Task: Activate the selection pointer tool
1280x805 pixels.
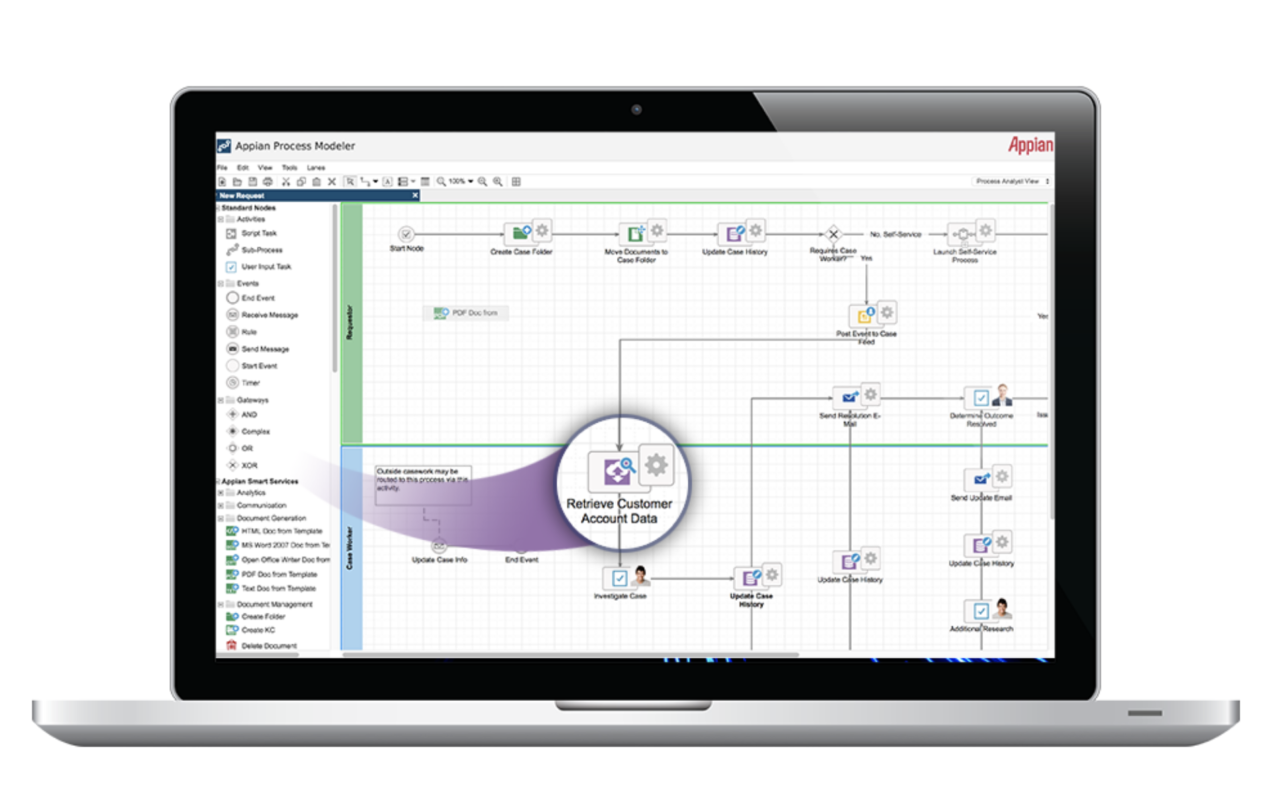Action: [x=350, y=182]
